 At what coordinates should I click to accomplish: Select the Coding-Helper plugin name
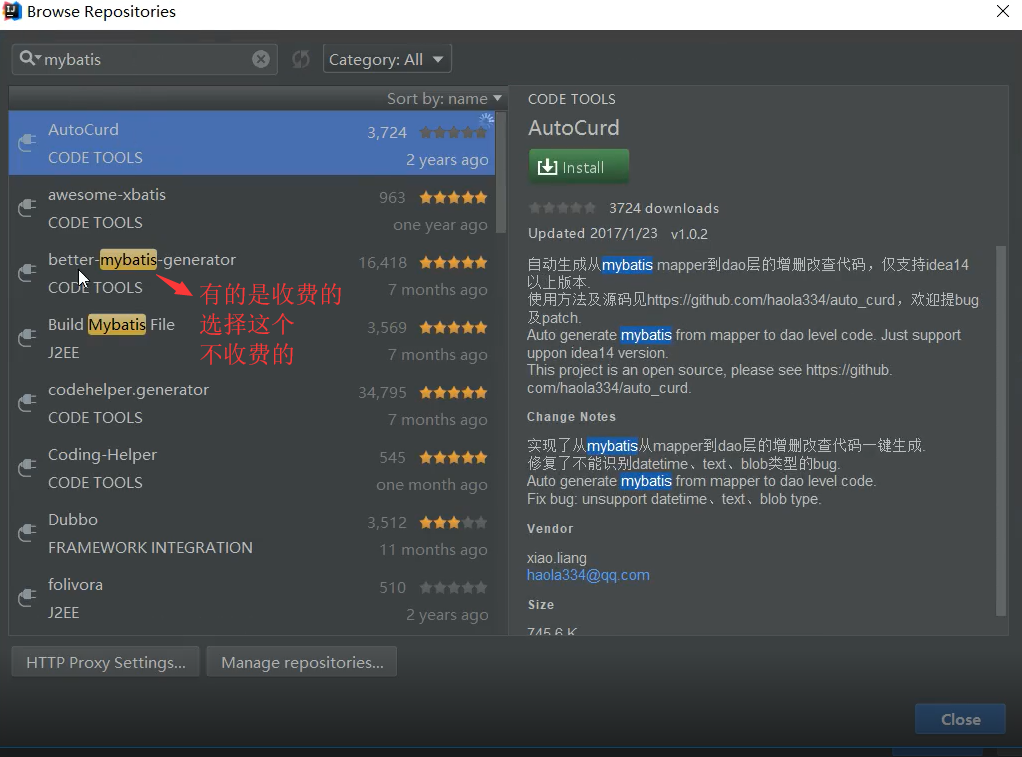click(x=102, y=454)
